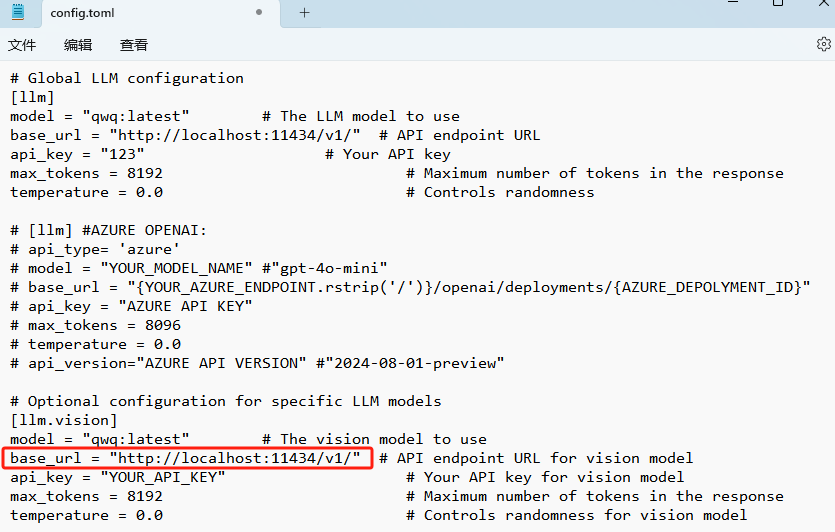This screenshot has height=532, width=835.
Task: Click the "# The vision model to use" comment
Action: (x=374, y=439)
